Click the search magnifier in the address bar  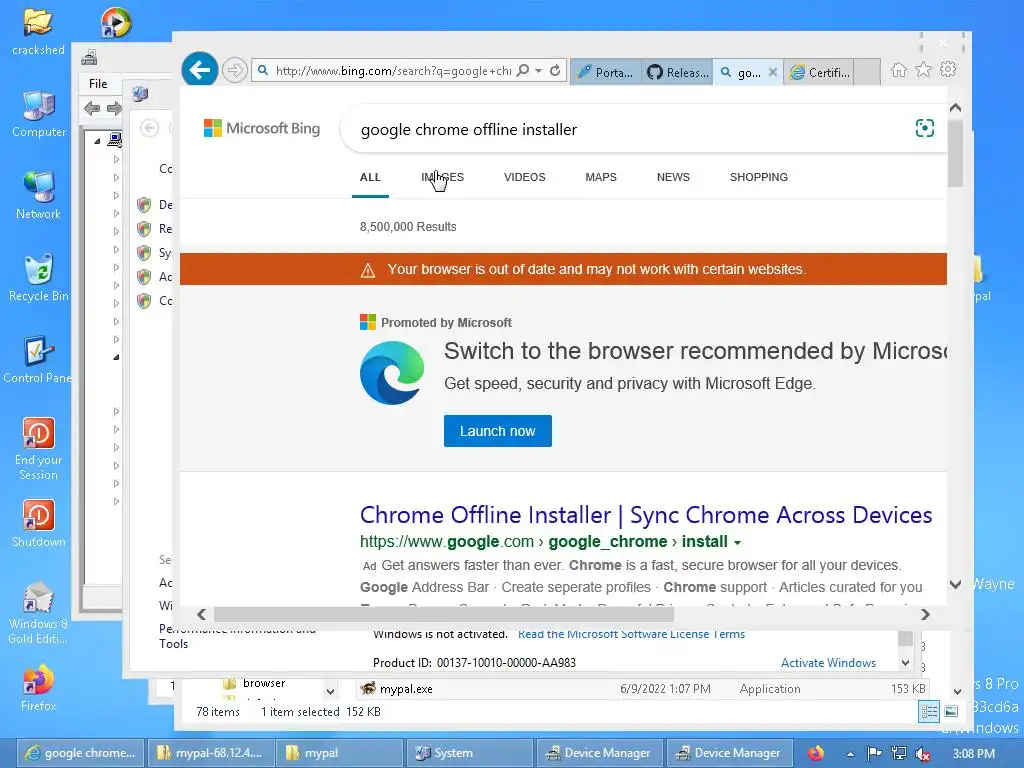(522, 71)
